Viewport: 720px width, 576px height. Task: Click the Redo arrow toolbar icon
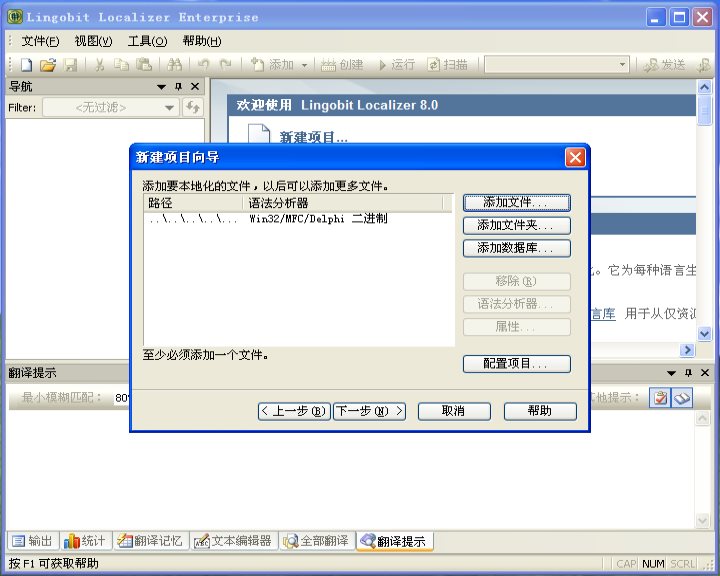click(225, 65)
